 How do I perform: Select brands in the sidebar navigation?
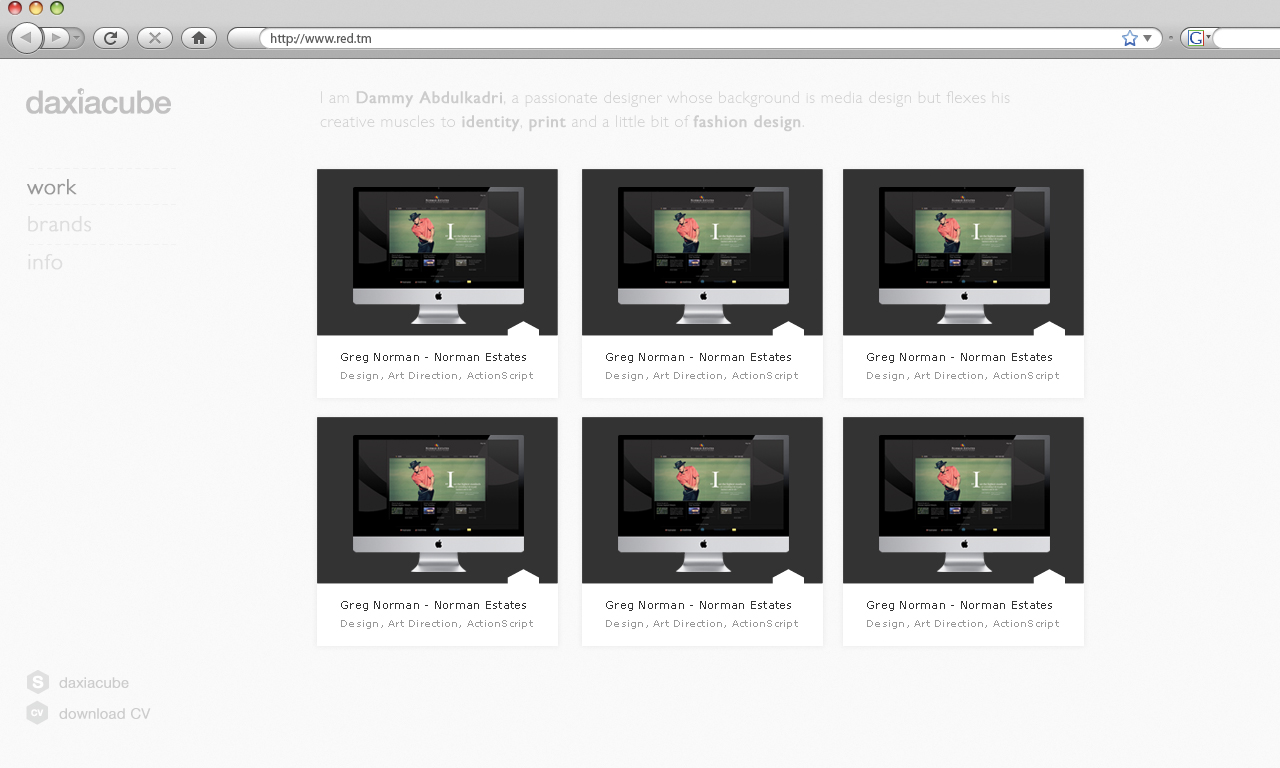(x=58, y=224)
